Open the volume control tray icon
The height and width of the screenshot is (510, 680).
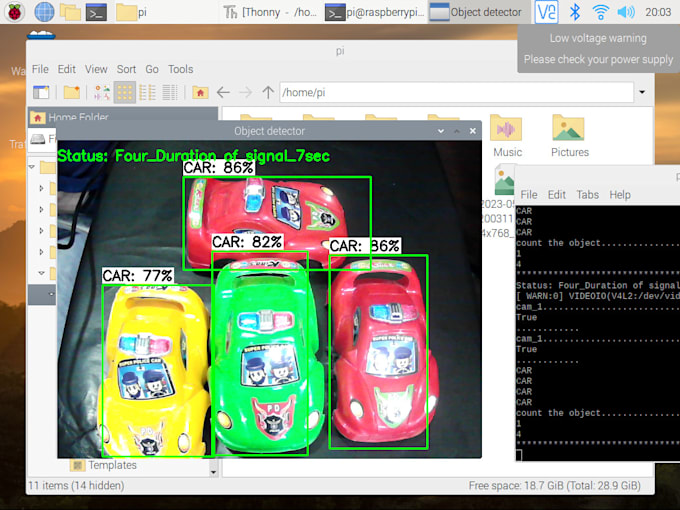[x=626, y=12]
